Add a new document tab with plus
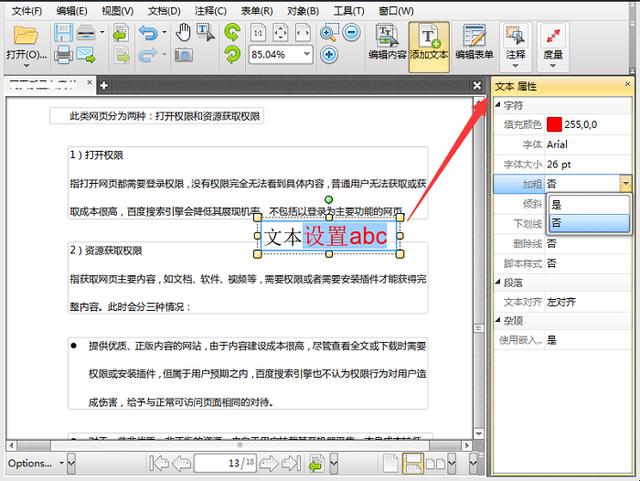Viewport: 640px width, 481px height. (x=104, y=85)
